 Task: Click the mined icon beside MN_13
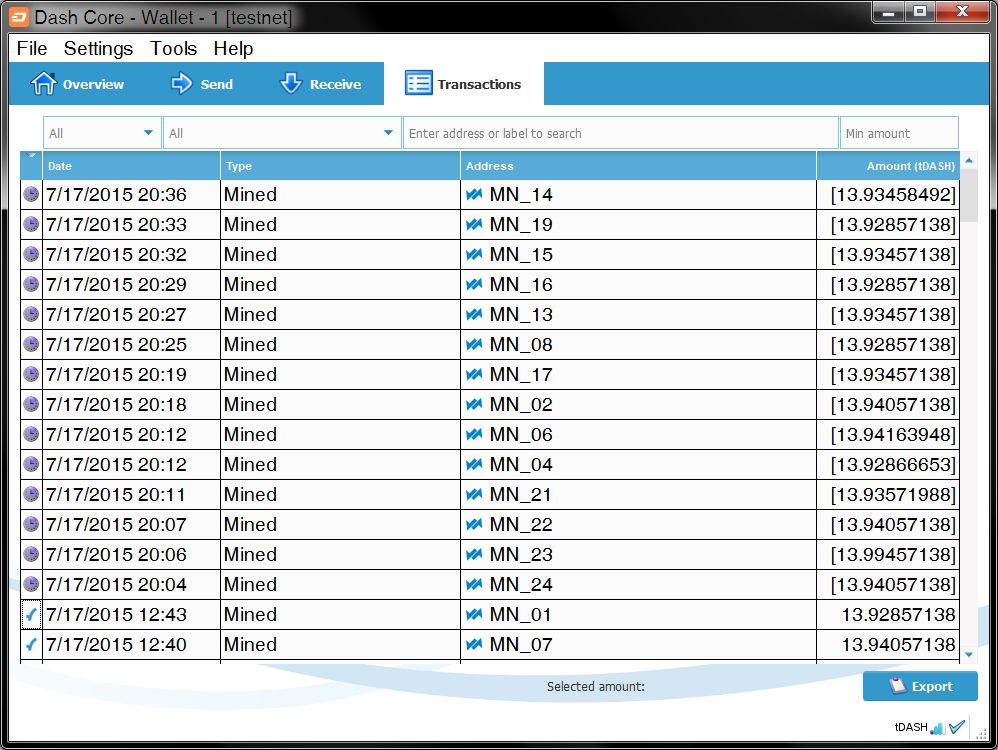point(474,314)
